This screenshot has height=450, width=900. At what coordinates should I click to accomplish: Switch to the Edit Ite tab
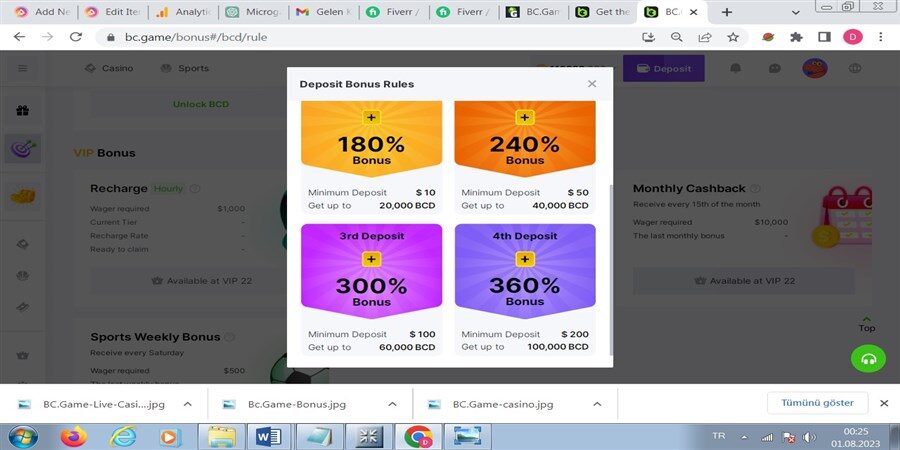113,12
